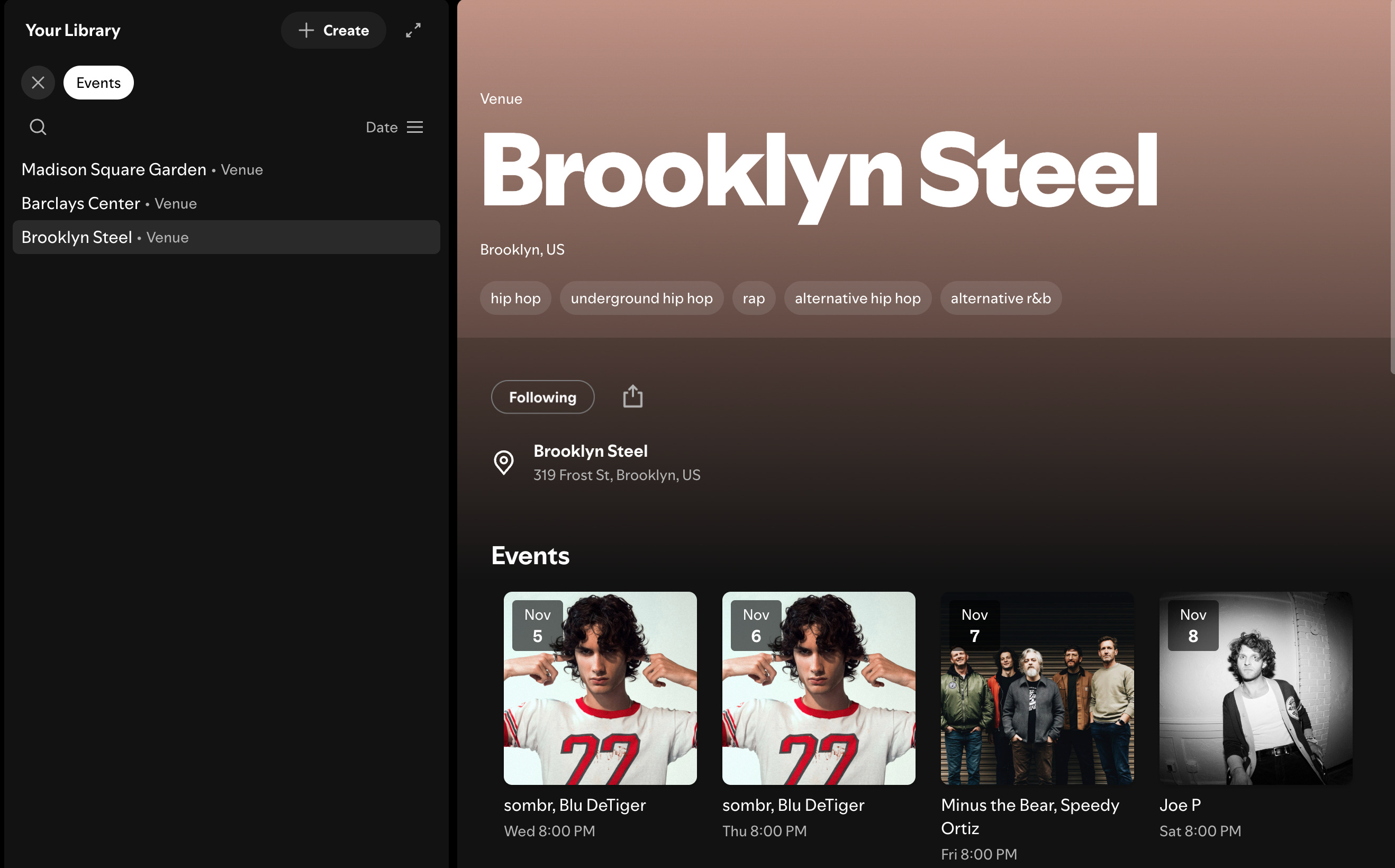Open Barclays Center venue in library
Viewport: 1395px width, 868px height.
[x=81, y=203]
